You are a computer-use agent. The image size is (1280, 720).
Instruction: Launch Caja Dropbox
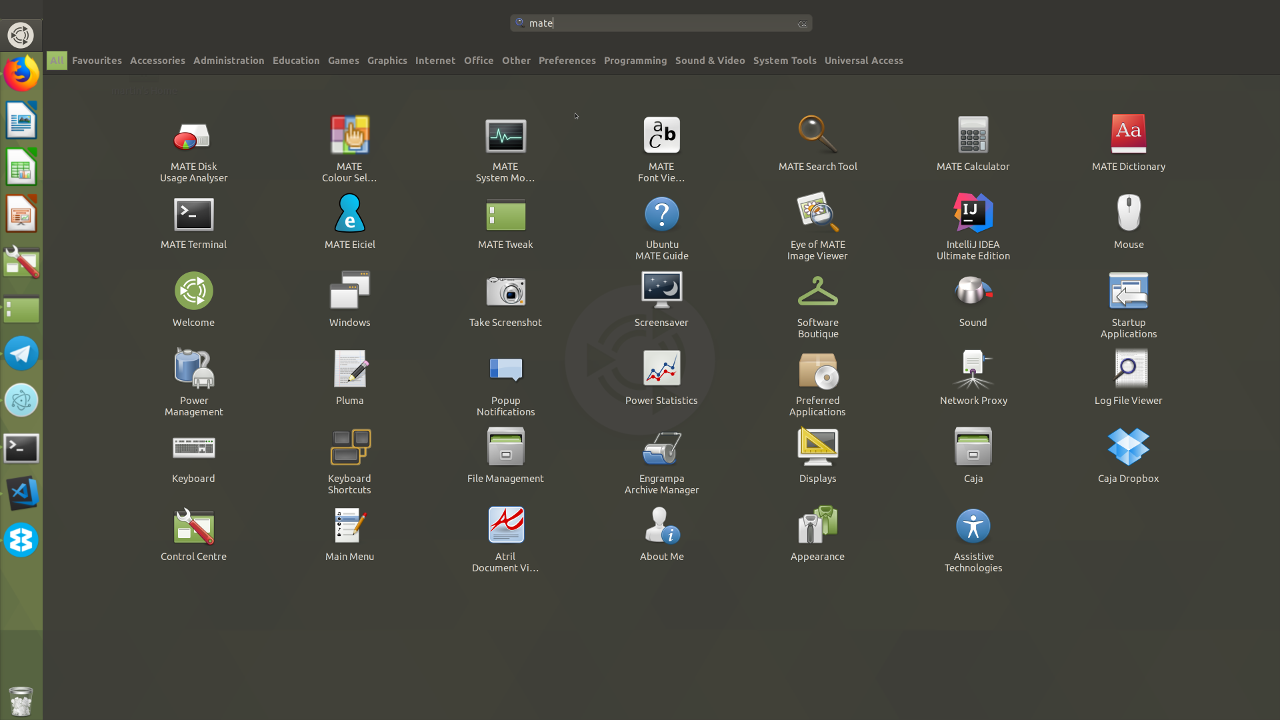[x=1128, y=447]
